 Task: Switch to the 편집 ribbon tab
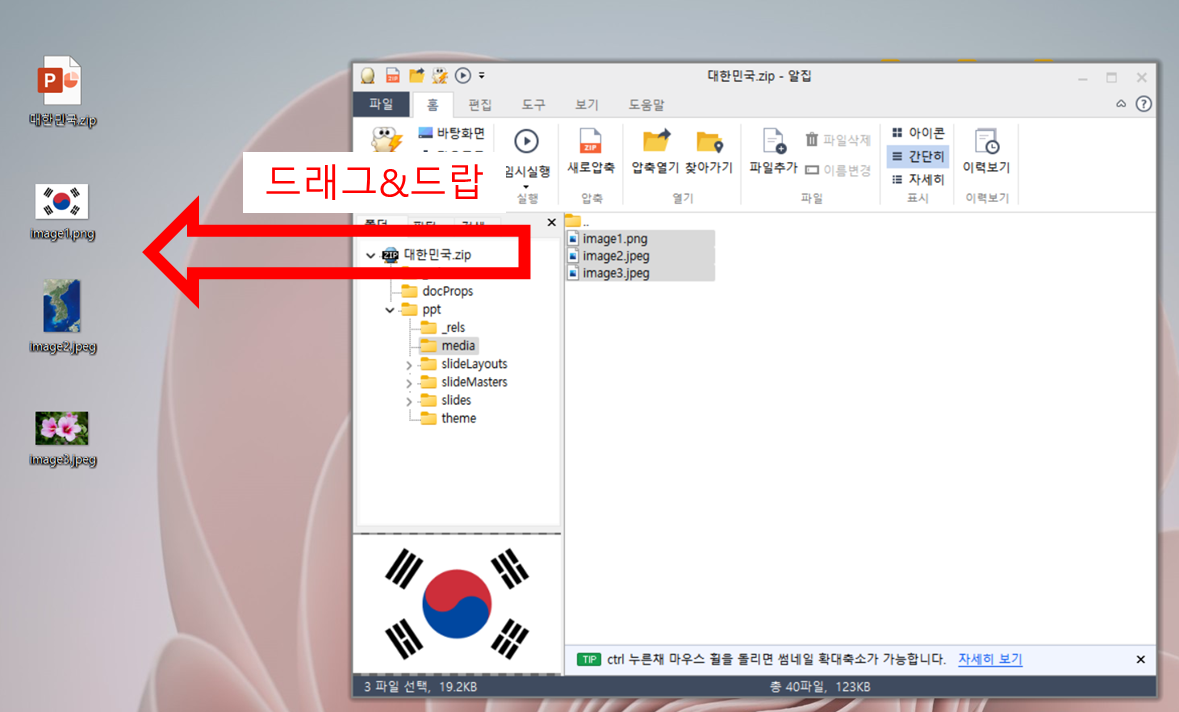point(480,105)
